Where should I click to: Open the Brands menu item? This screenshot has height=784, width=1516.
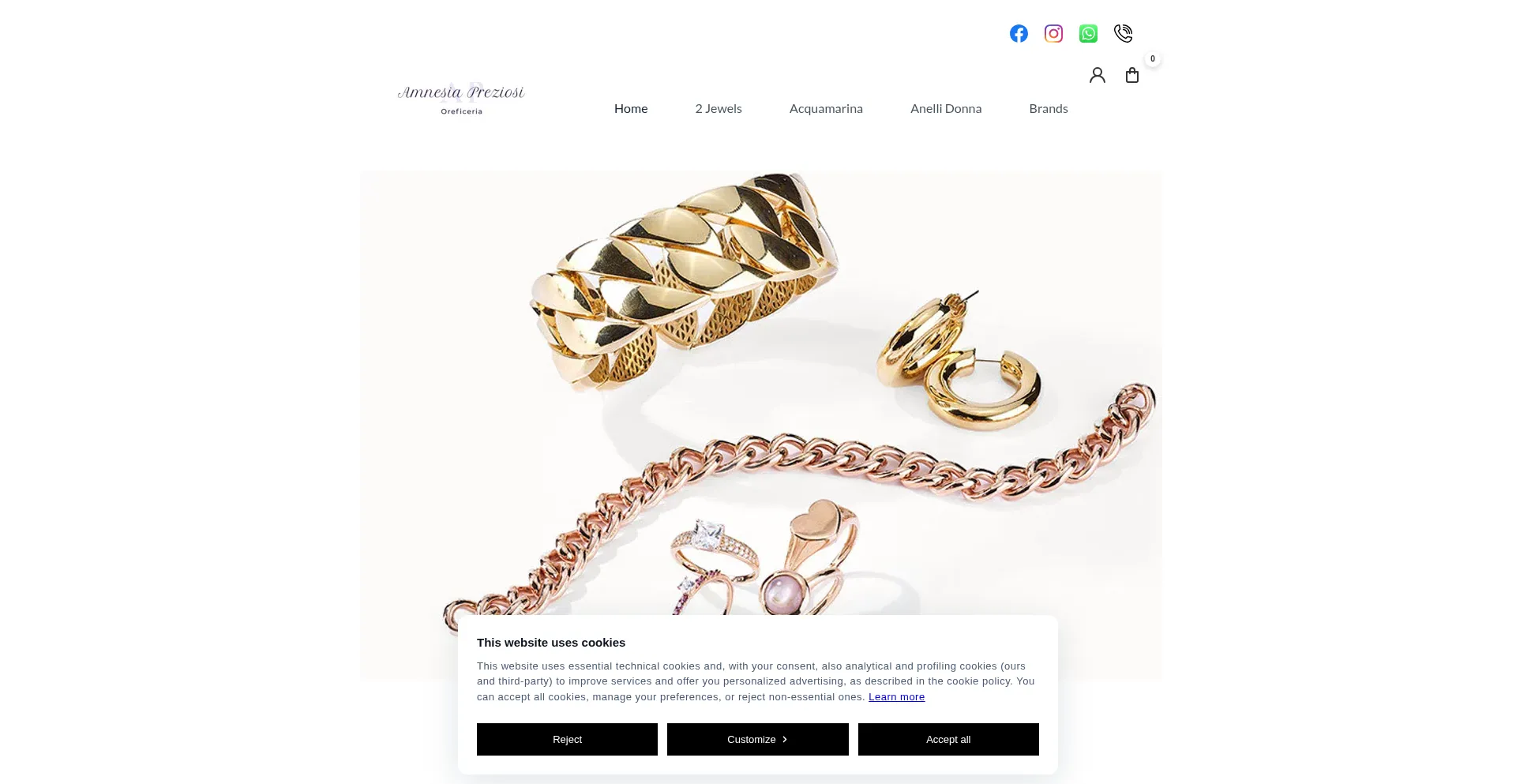(1049, 109)
